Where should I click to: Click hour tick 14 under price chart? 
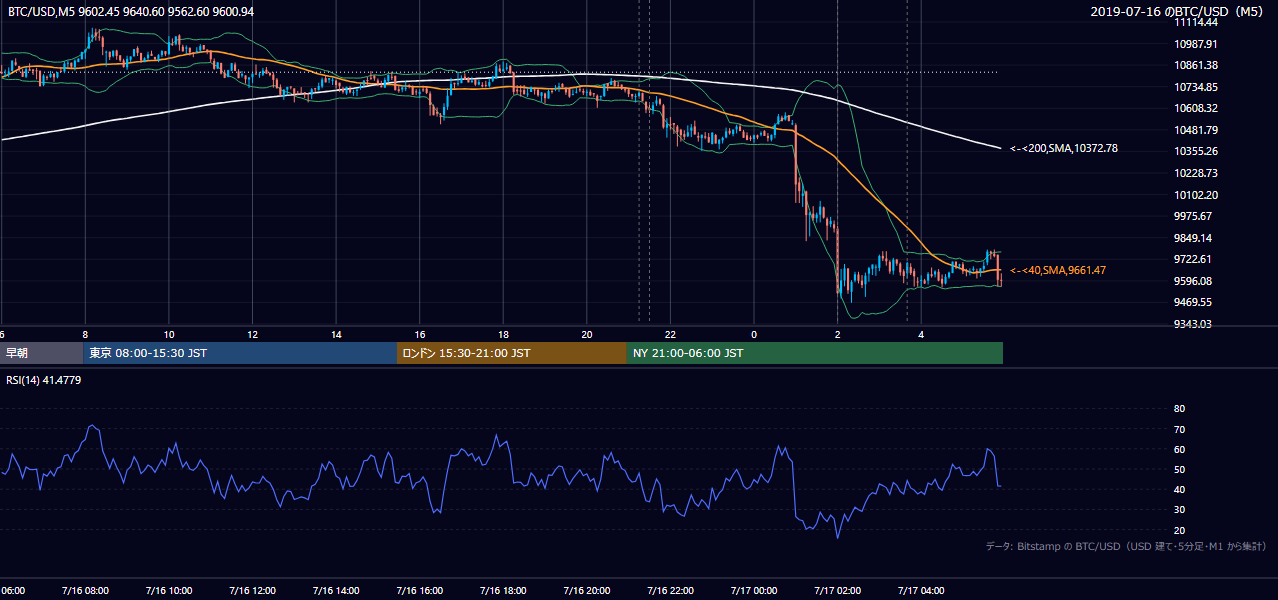[336, 334]
